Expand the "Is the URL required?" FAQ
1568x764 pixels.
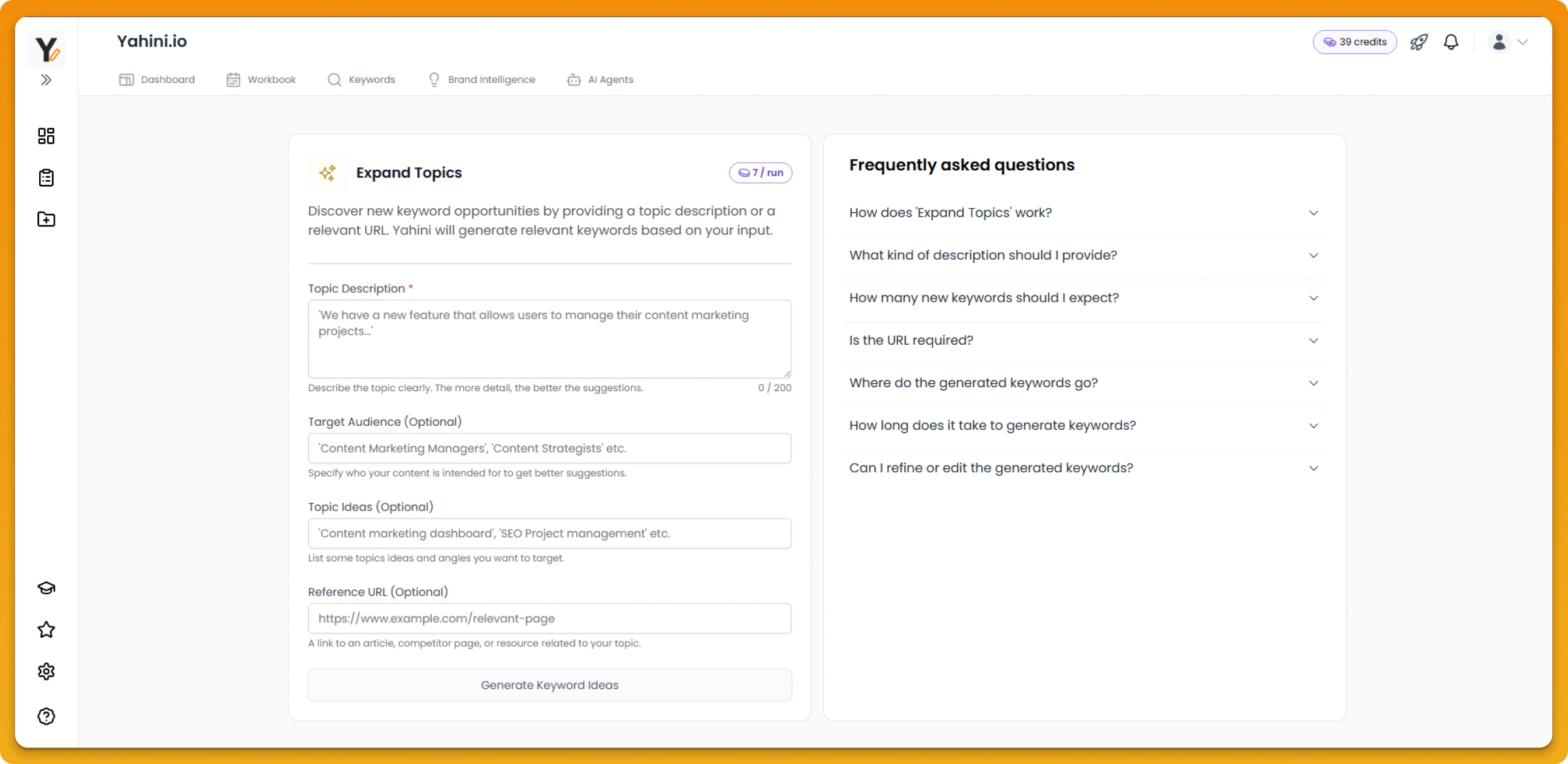tap(1084, 340)
